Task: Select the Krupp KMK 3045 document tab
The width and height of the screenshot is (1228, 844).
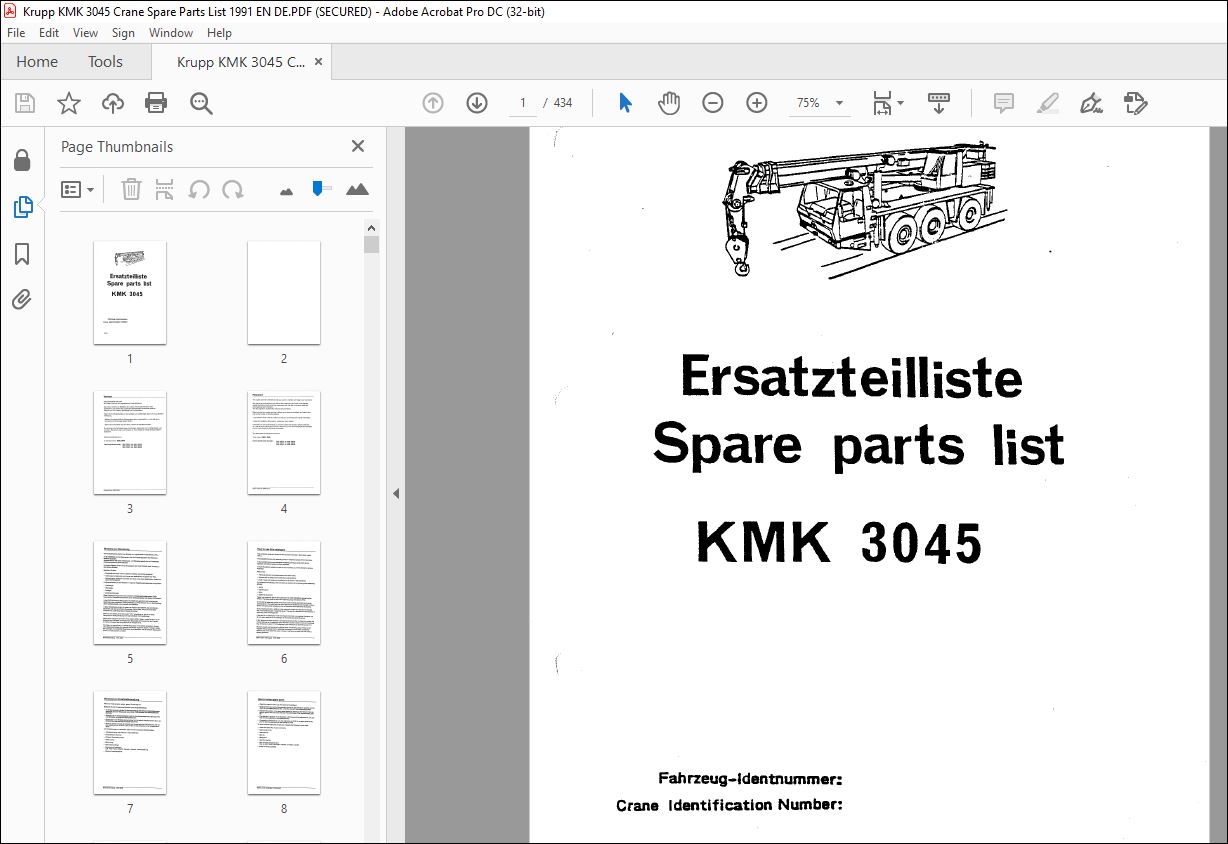Action: [x=241, y=62]
